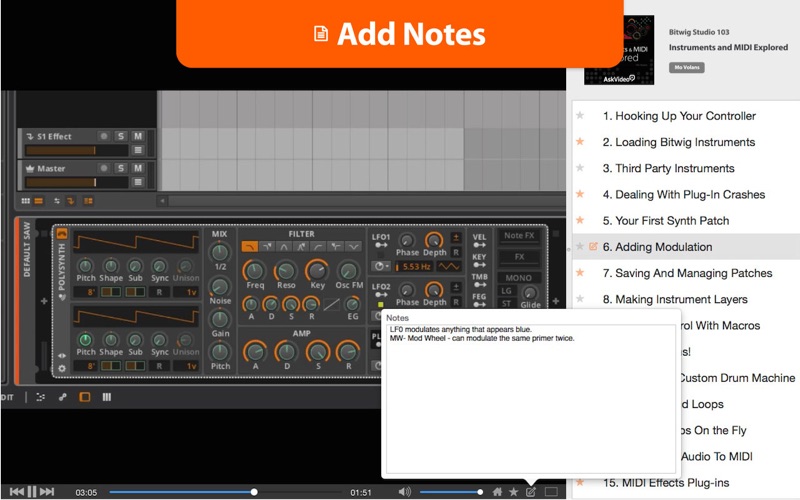Click the TMB modulation routing arrow
This screenshot has height=500, width=800.
coord(479,285)
